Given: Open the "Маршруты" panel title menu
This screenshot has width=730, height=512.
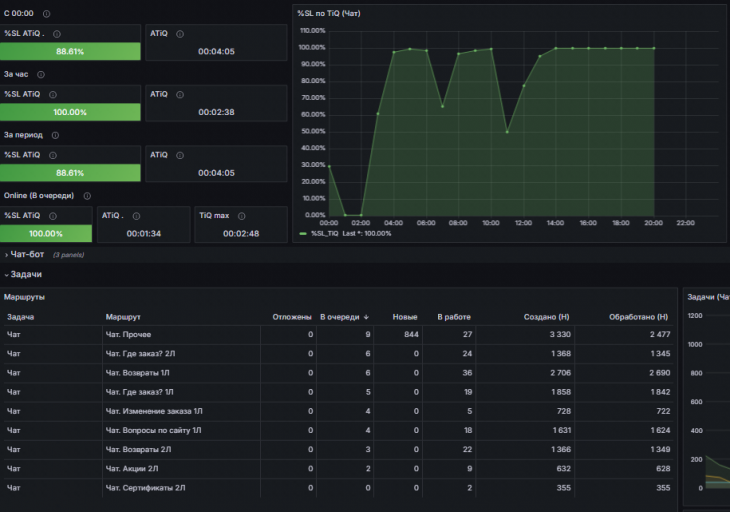Looking at the screenshot, I should tap(24, 297).
